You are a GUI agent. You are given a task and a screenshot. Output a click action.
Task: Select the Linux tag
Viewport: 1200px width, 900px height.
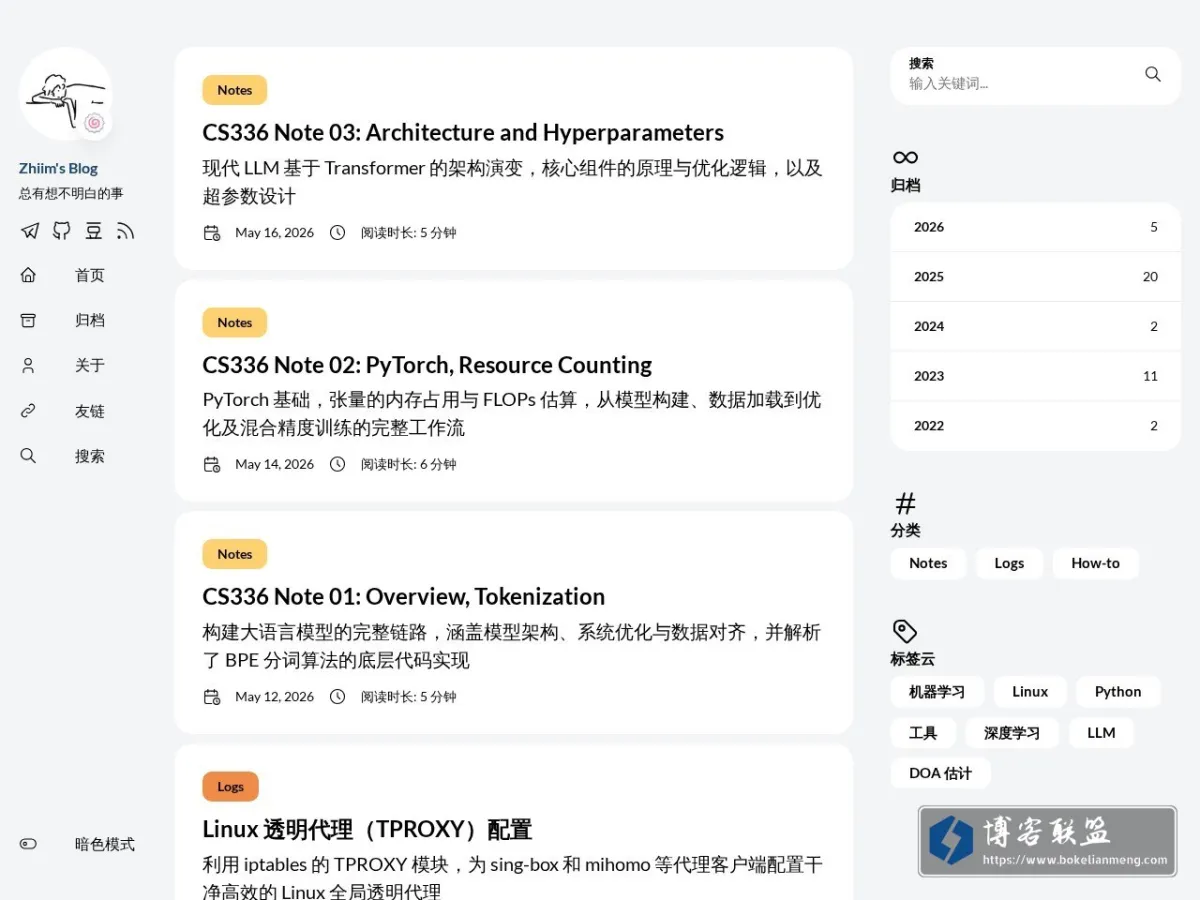[1030, 692]
